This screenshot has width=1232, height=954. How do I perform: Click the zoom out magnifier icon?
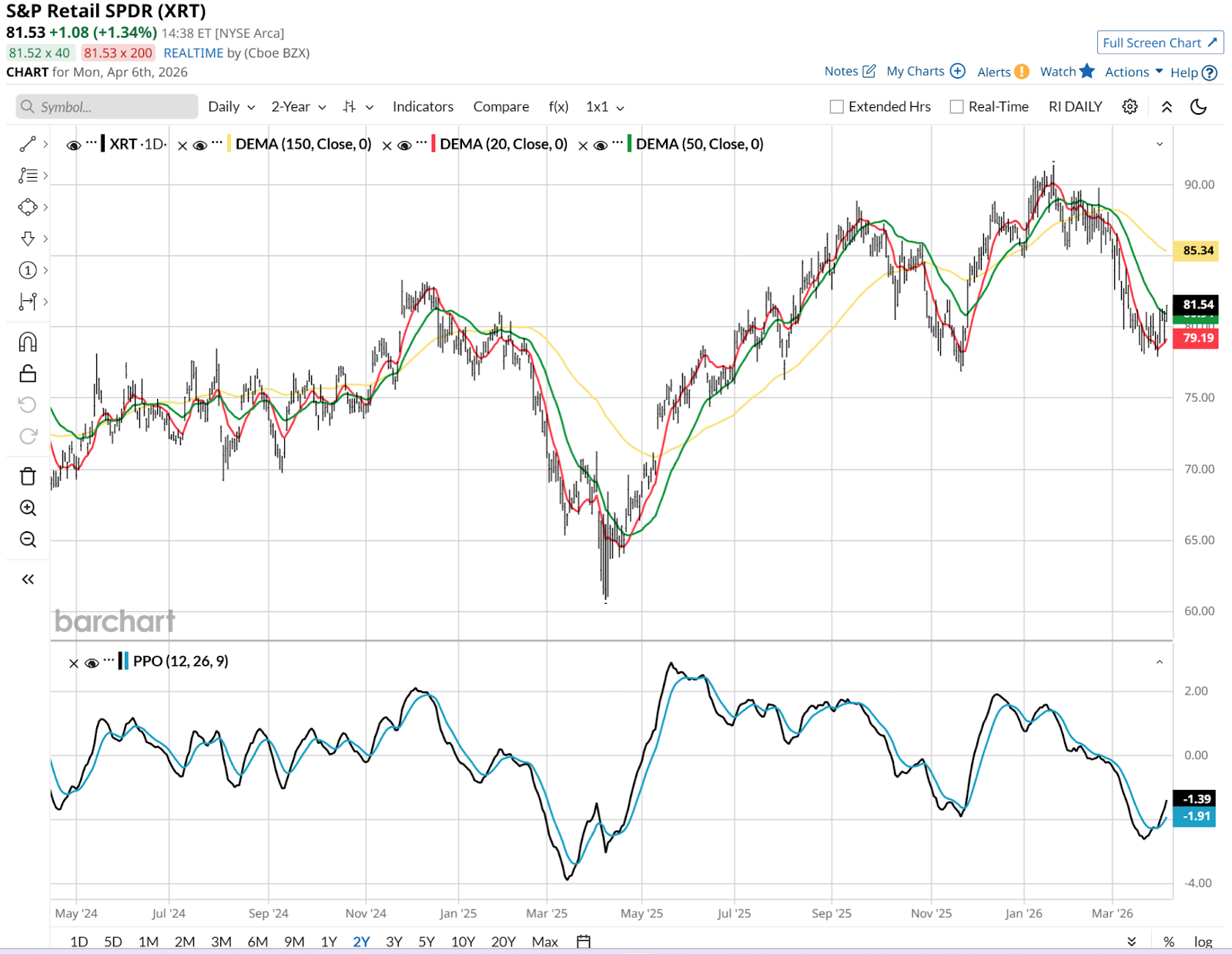pos(28,540)
